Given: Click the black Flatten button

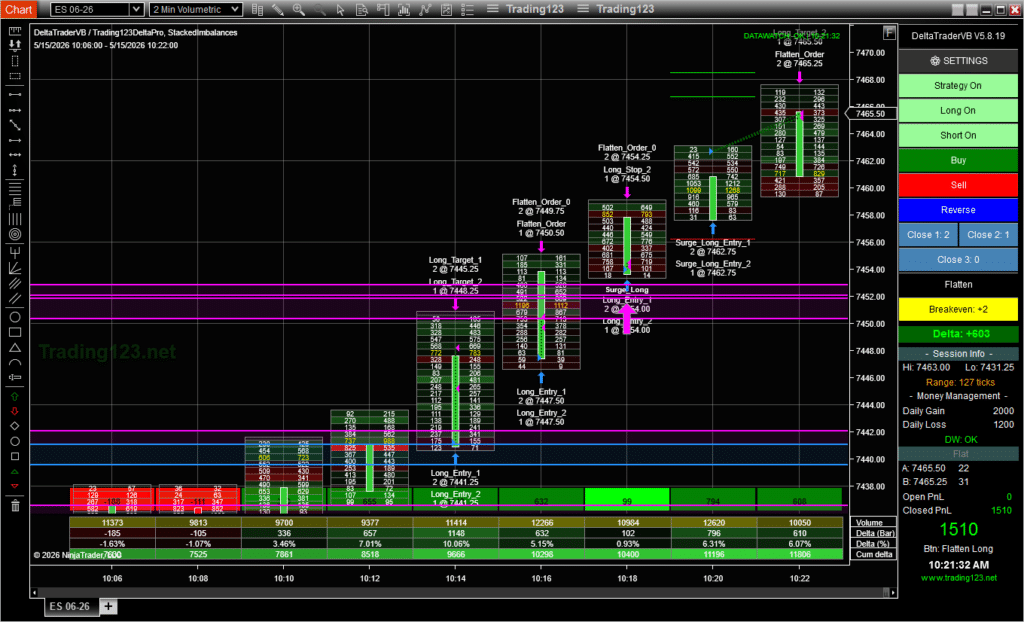Looking at the screenshot, I should point(958,284).
